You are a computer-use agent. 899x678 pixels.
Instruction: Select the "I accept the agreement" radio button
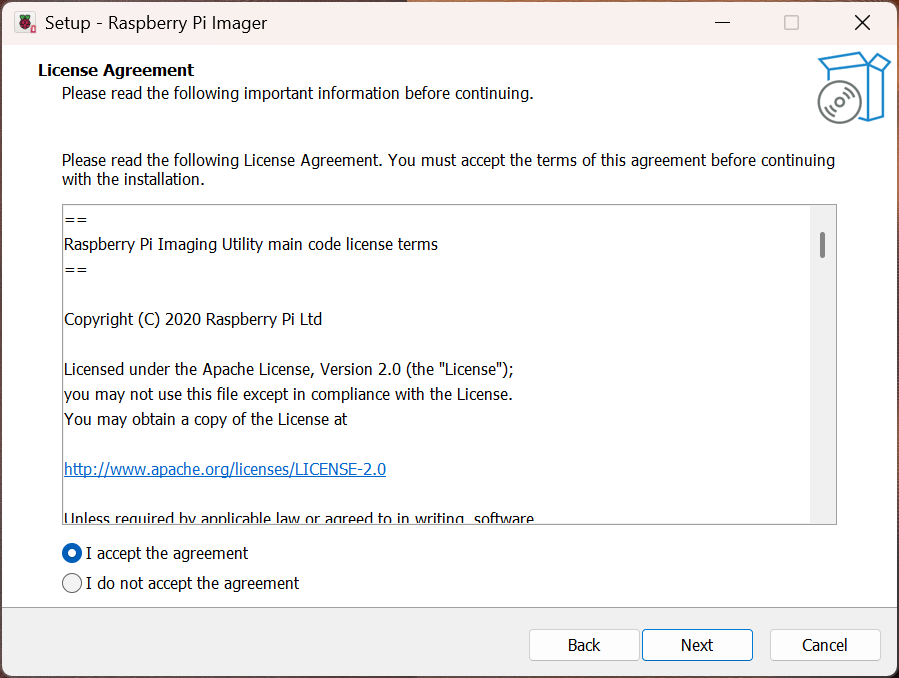72,553
